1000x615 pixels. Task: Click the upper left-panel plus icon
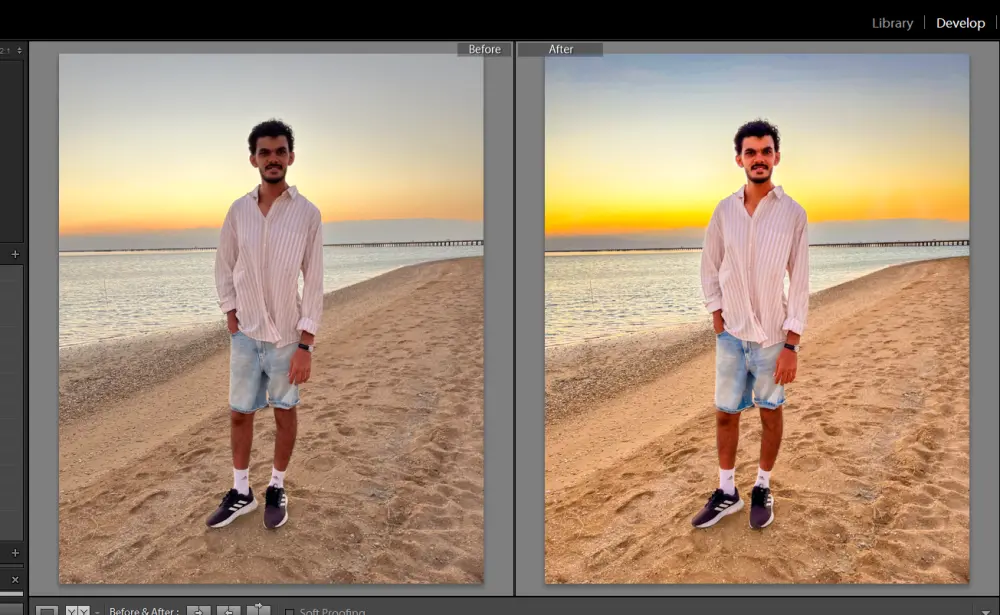click(x=15, y=254)
